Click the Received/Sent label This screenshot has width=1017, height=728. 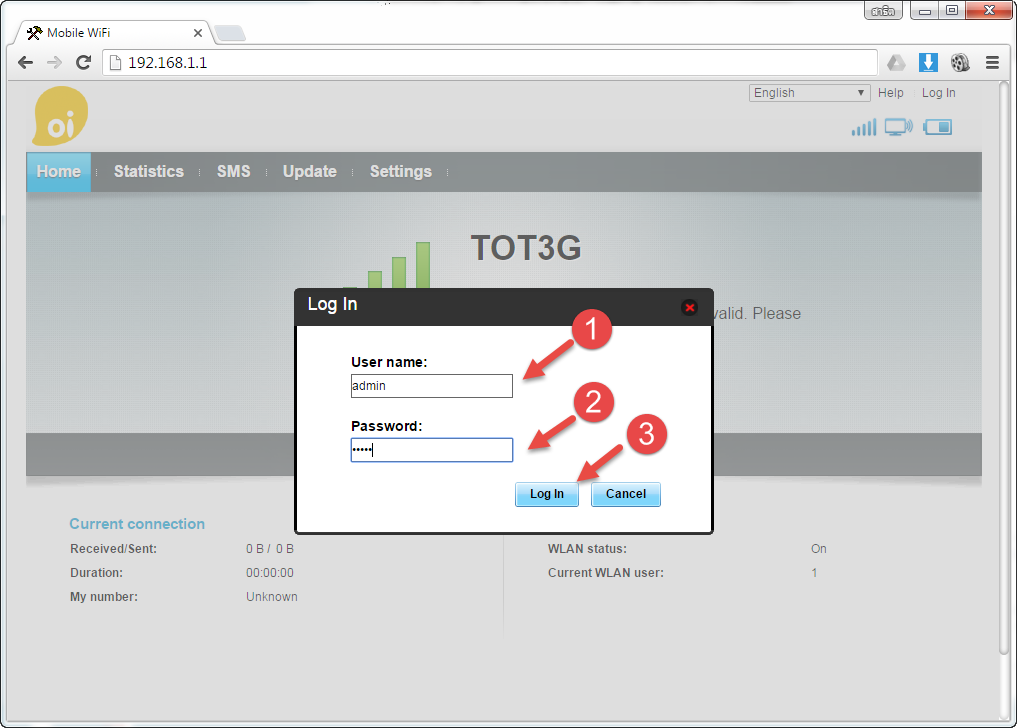114,549
